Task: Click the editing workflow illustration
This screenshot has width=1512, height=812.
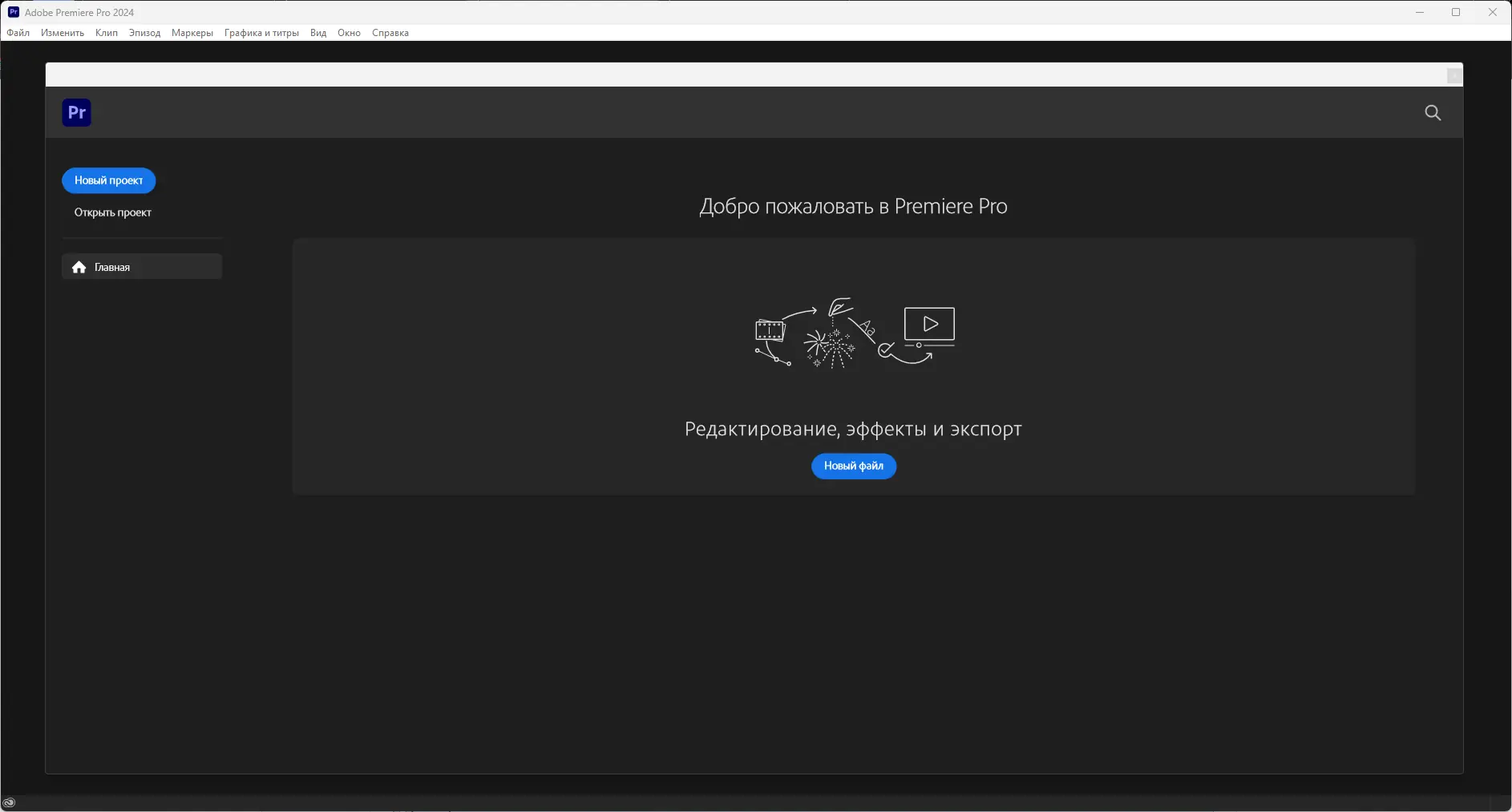Action: tap(855, 332)
